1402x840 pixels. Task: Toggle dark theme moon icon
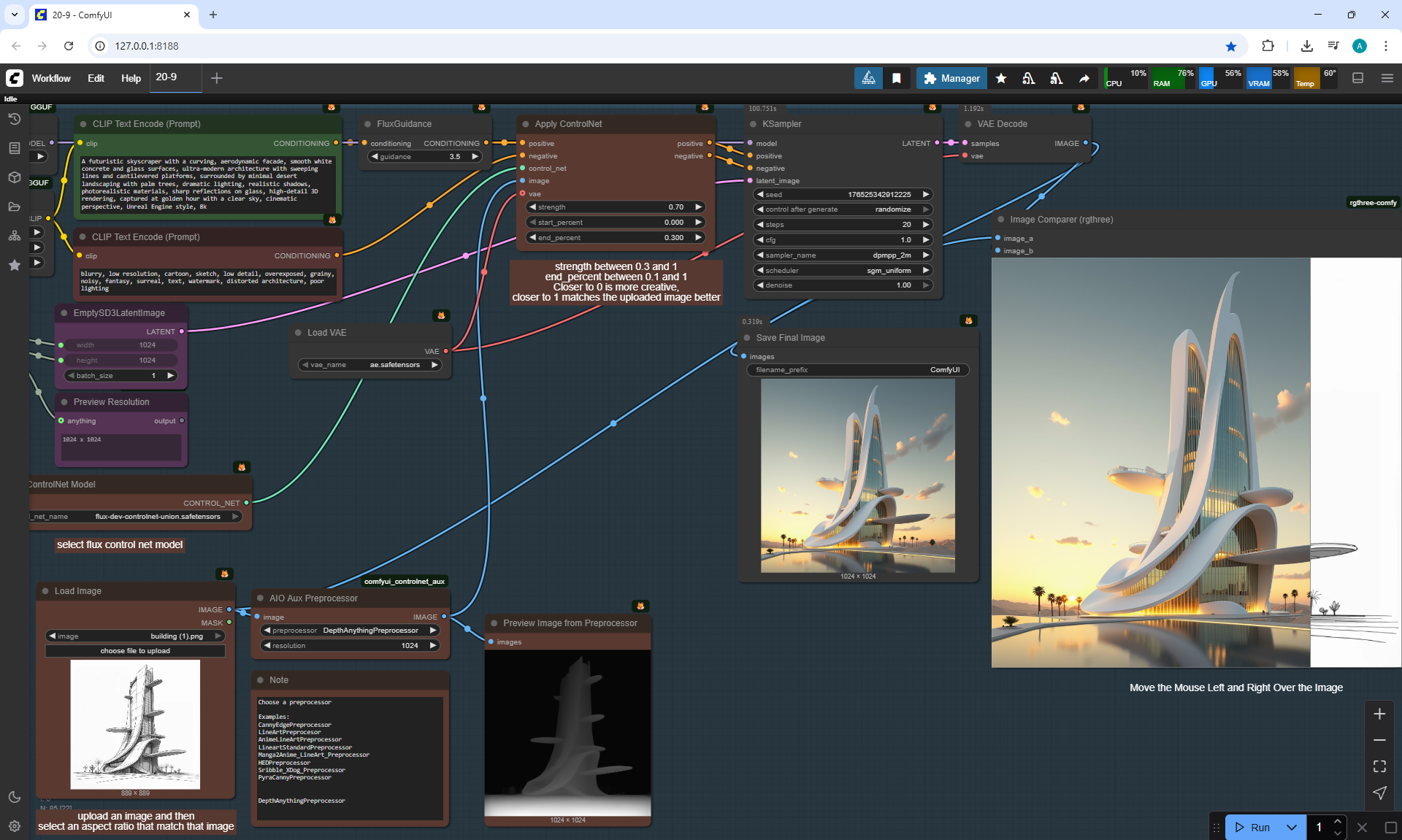pos(14,797)
